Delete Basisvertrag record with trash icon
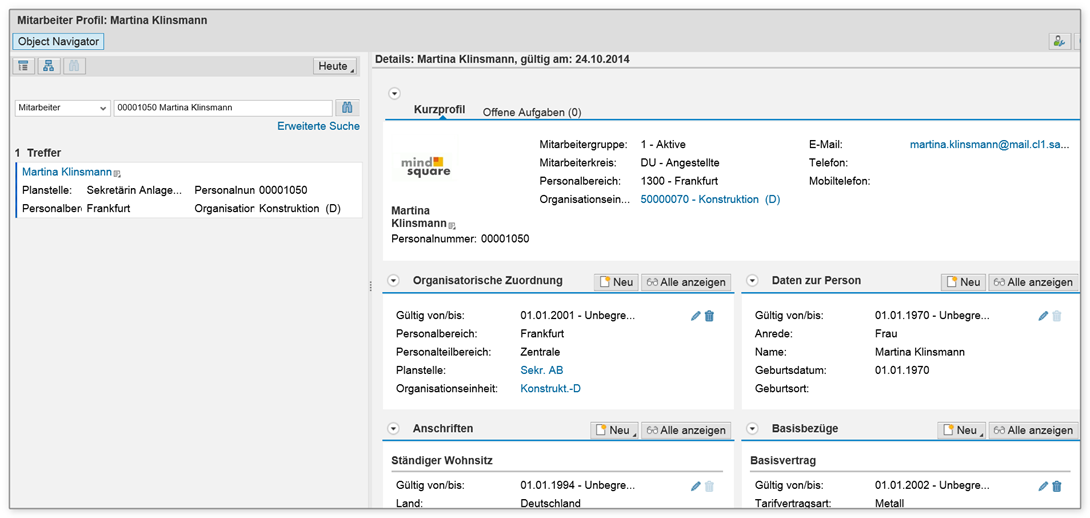 point(1057,487)
